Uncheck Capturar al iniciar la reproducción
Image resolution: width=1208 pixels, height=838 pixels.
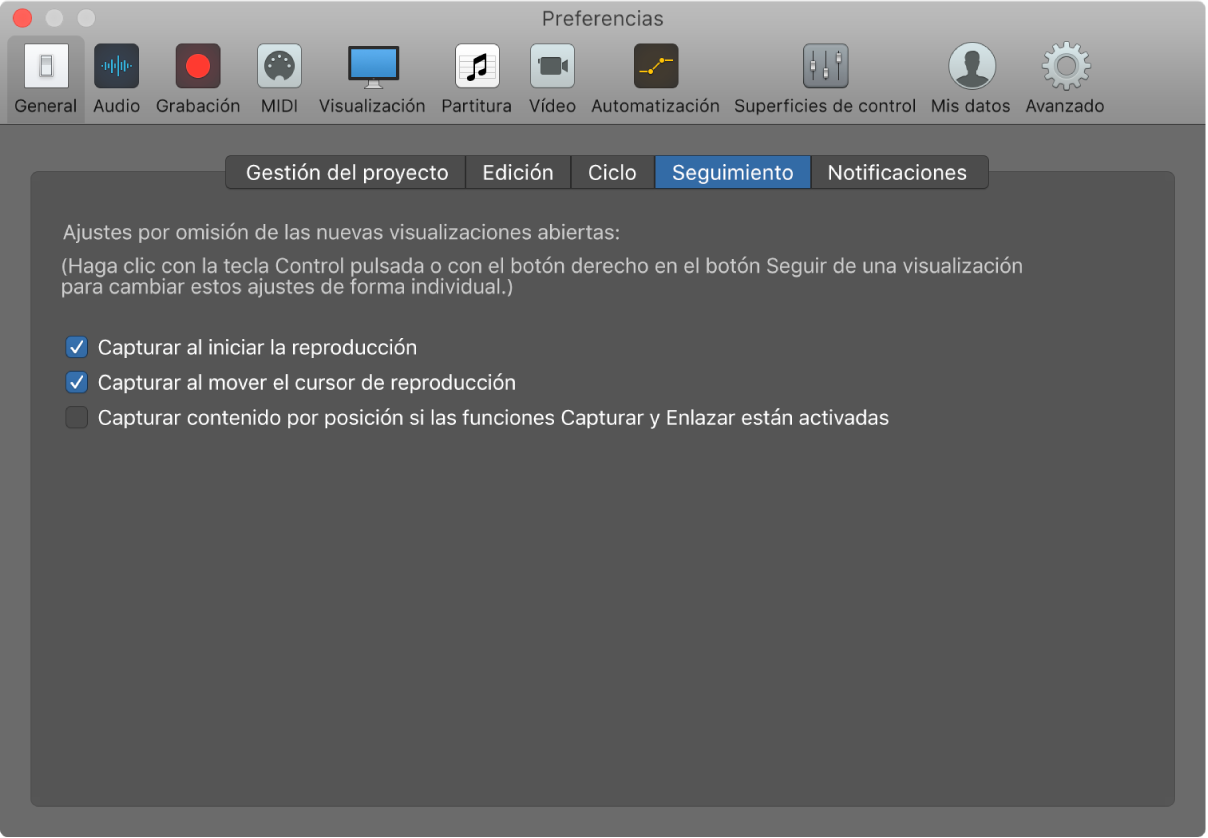point(77,348)
